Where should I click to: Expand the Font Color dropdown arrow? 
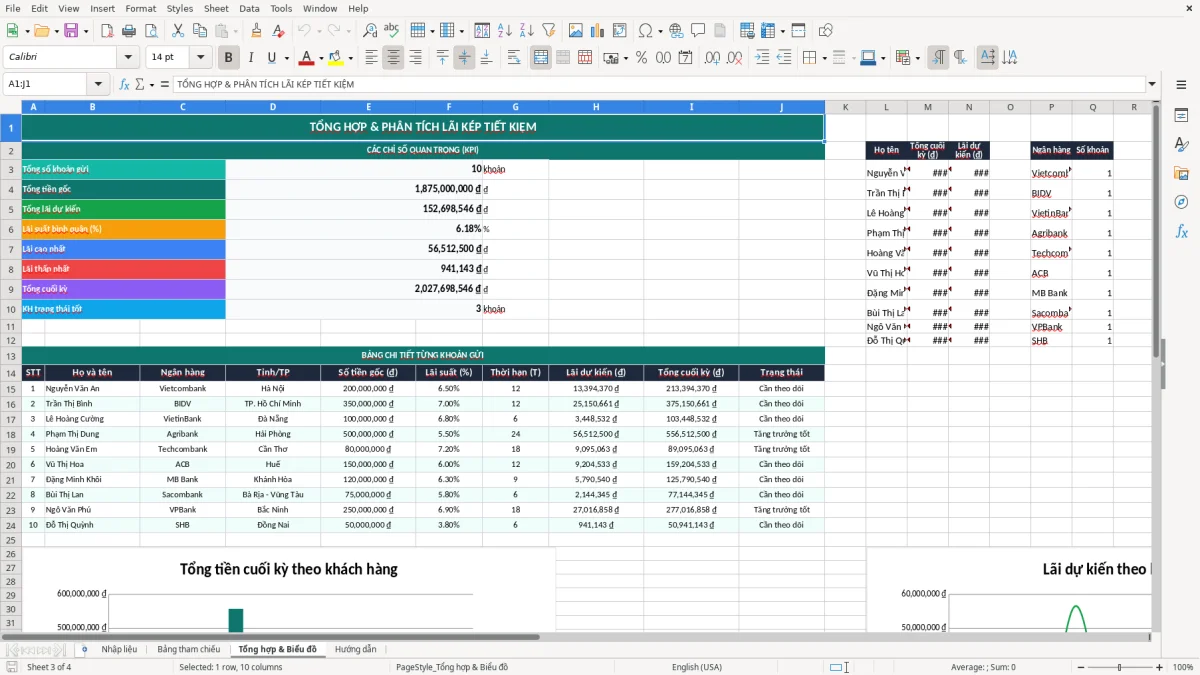pos(320,58)
